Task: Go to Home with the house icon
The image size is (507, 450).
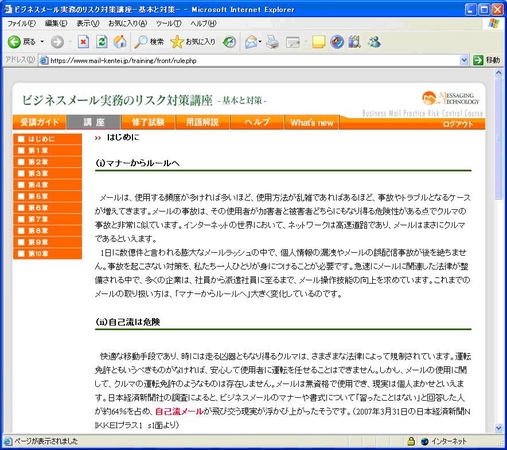Action: click(x=120, y=42)
